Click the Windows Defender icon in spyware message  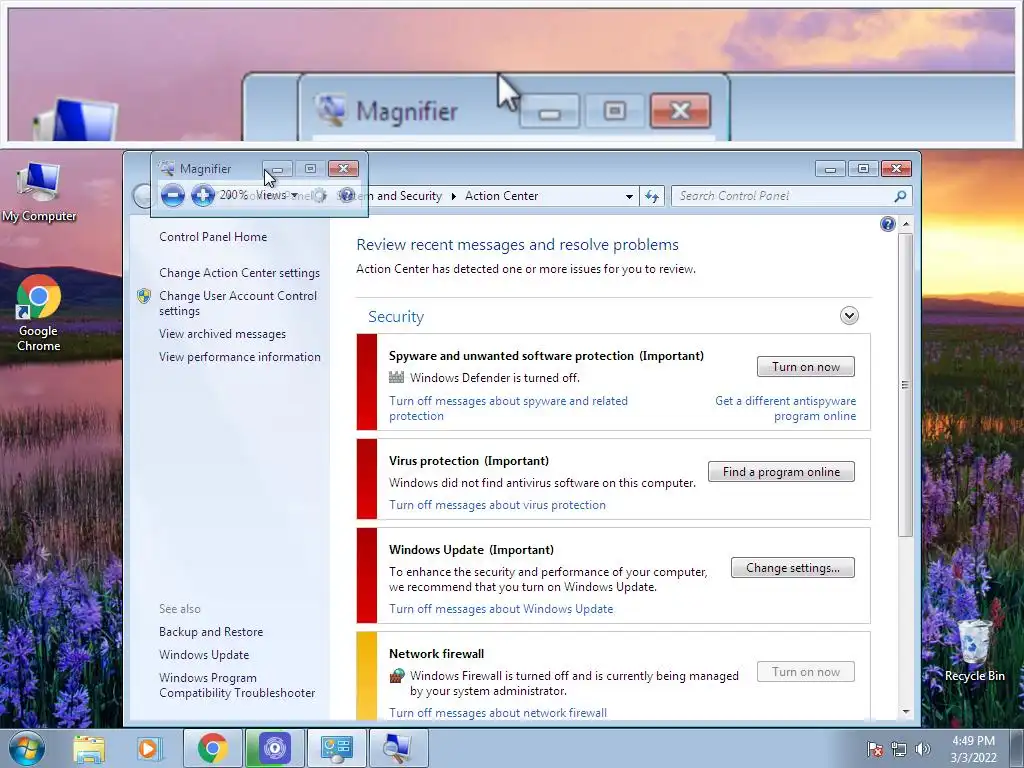(x=396, y=377)
